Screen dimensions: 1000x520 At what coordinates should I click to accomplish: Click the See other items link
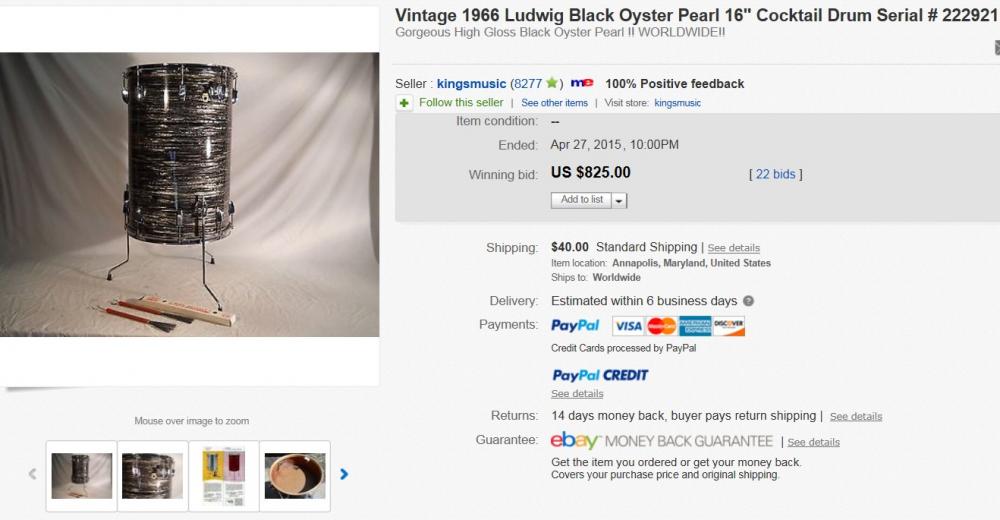click(554, 103)
